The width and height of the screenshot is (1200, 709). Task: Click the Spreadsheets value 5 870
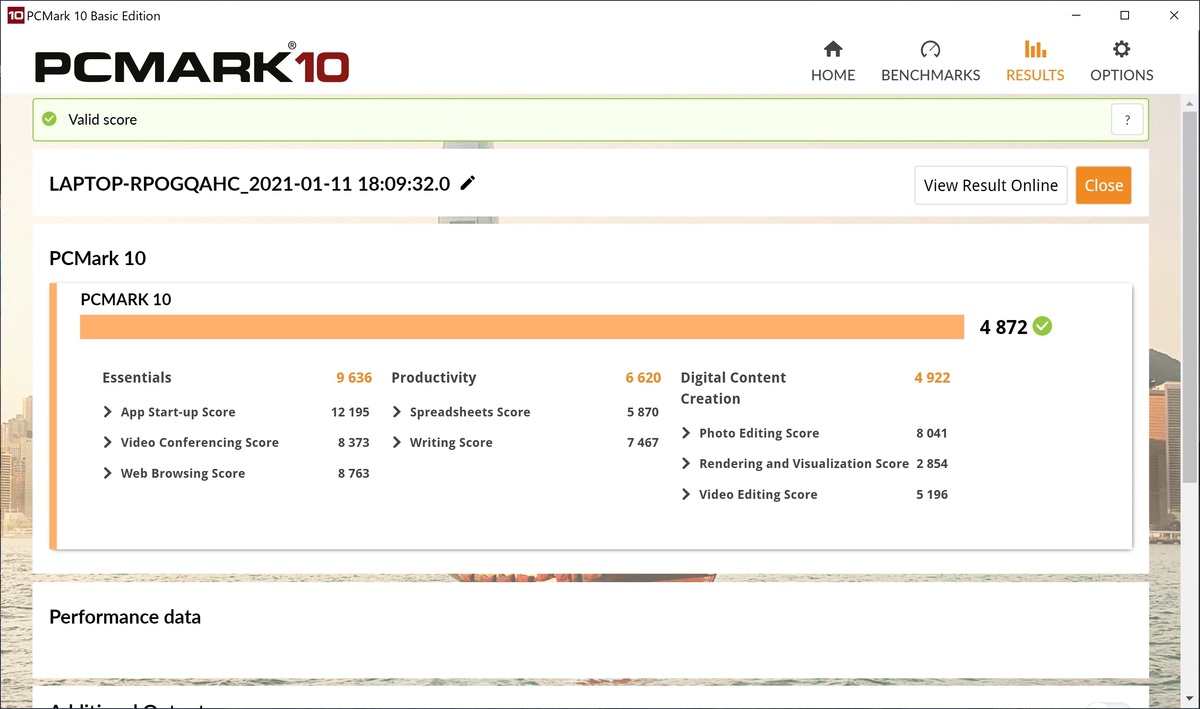[643, 412]
